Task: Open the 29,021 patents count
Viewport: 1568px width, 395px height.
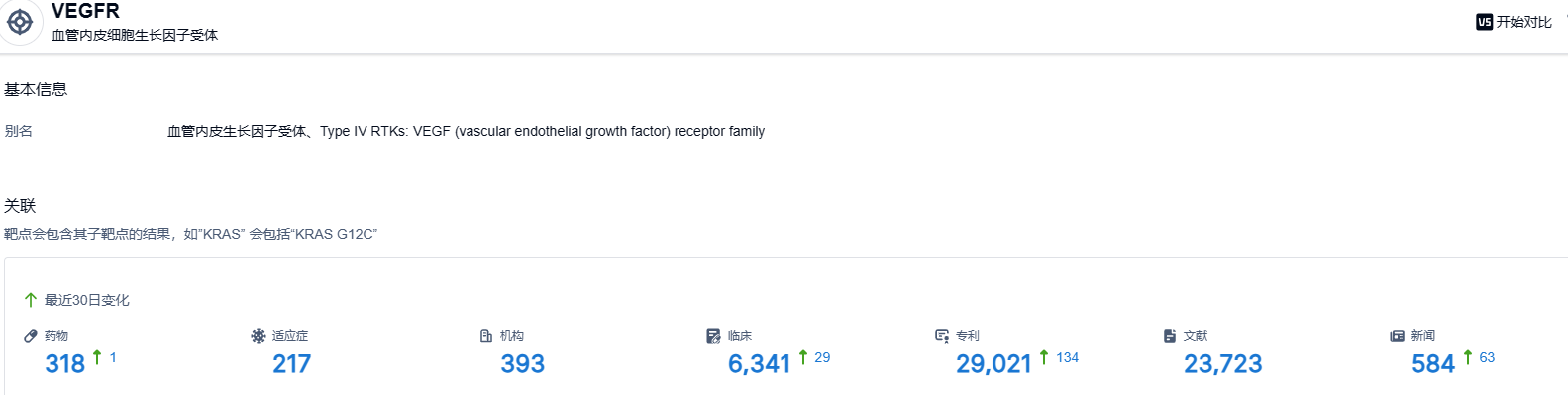Action: [993, 364]
